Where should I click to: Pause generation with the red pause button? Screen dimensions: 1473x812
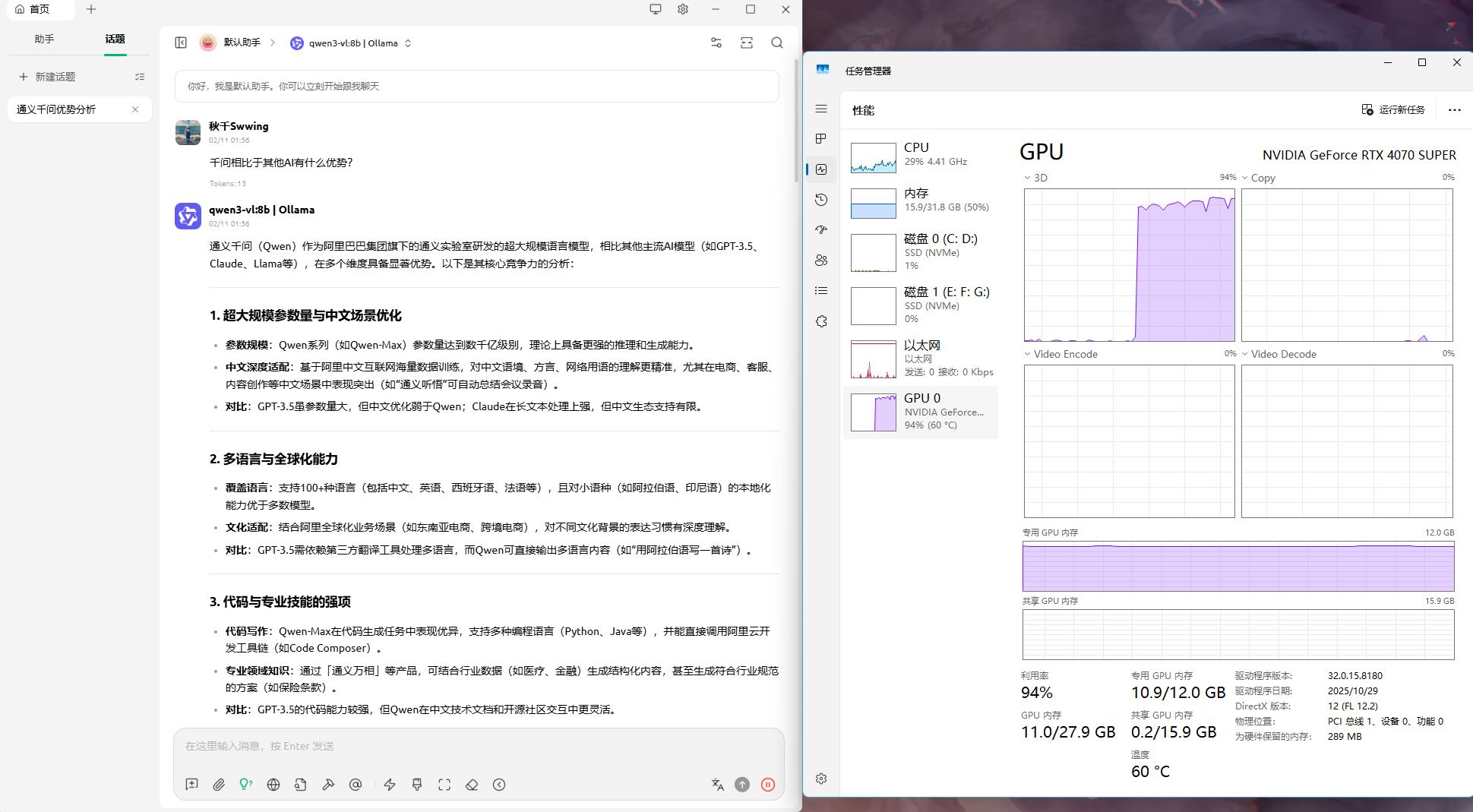[x=768, y=785]
